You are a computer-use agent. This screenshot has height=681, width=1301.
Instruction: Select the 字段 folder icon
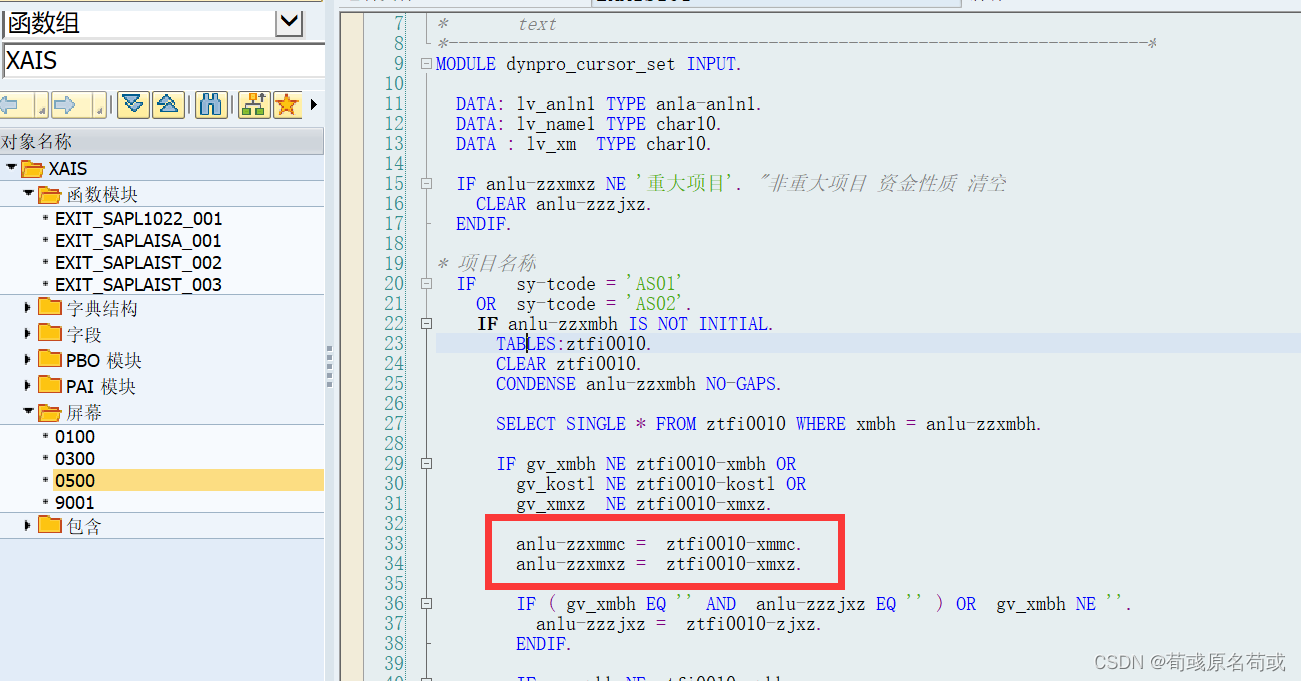pyautogui.click(x=50, y=333)
